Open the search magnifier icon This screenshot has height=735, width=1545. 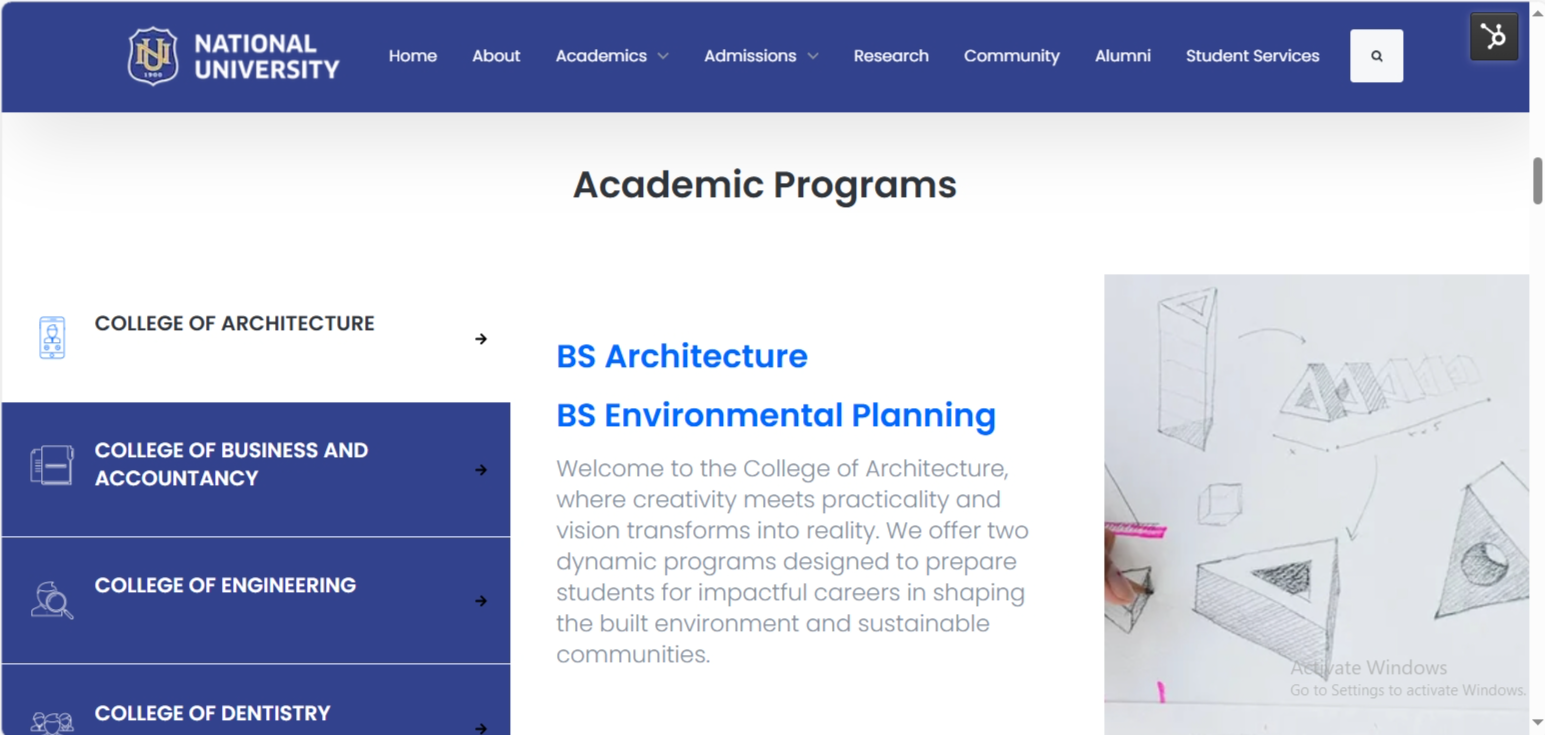tap(1377, 55)
